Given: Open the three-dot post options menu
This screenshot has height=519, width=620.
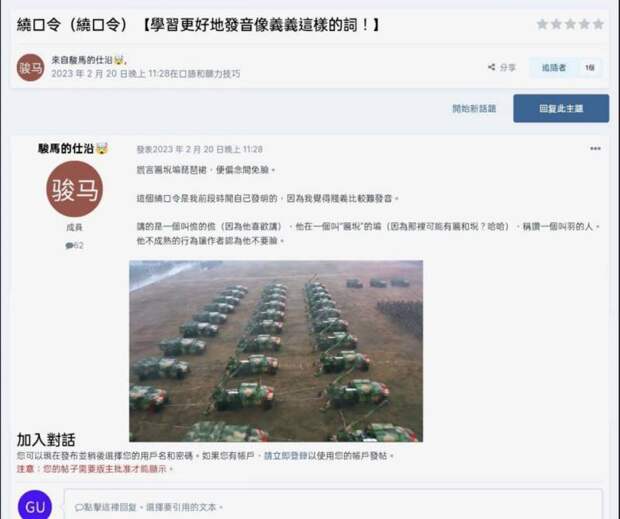Looking at the screenshot, I should [595, 149].
